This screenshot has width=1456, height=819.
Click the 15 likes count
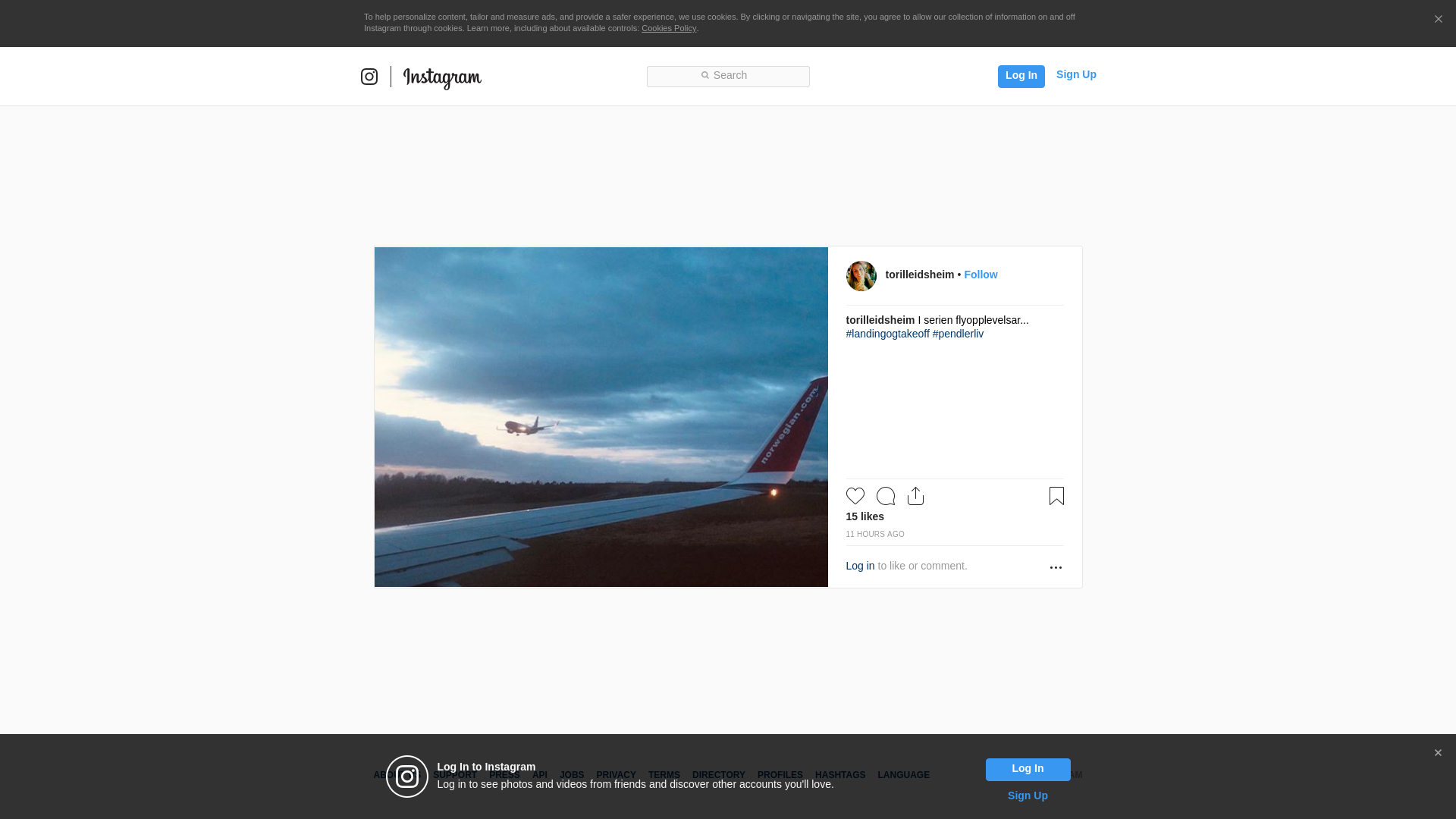tap(864, 516)
